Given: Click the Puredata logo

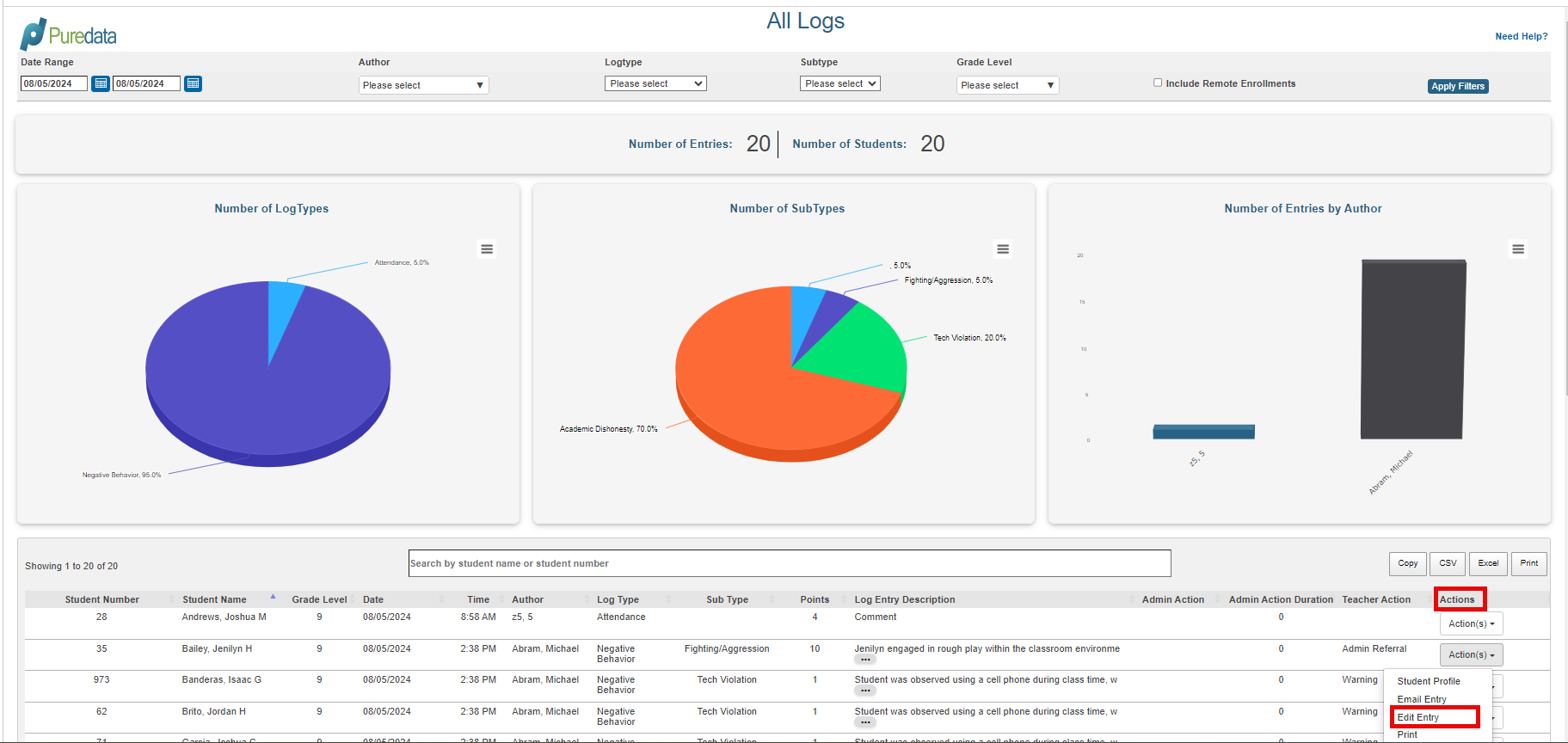Looking at the screenshot, I should coord(69,34).
